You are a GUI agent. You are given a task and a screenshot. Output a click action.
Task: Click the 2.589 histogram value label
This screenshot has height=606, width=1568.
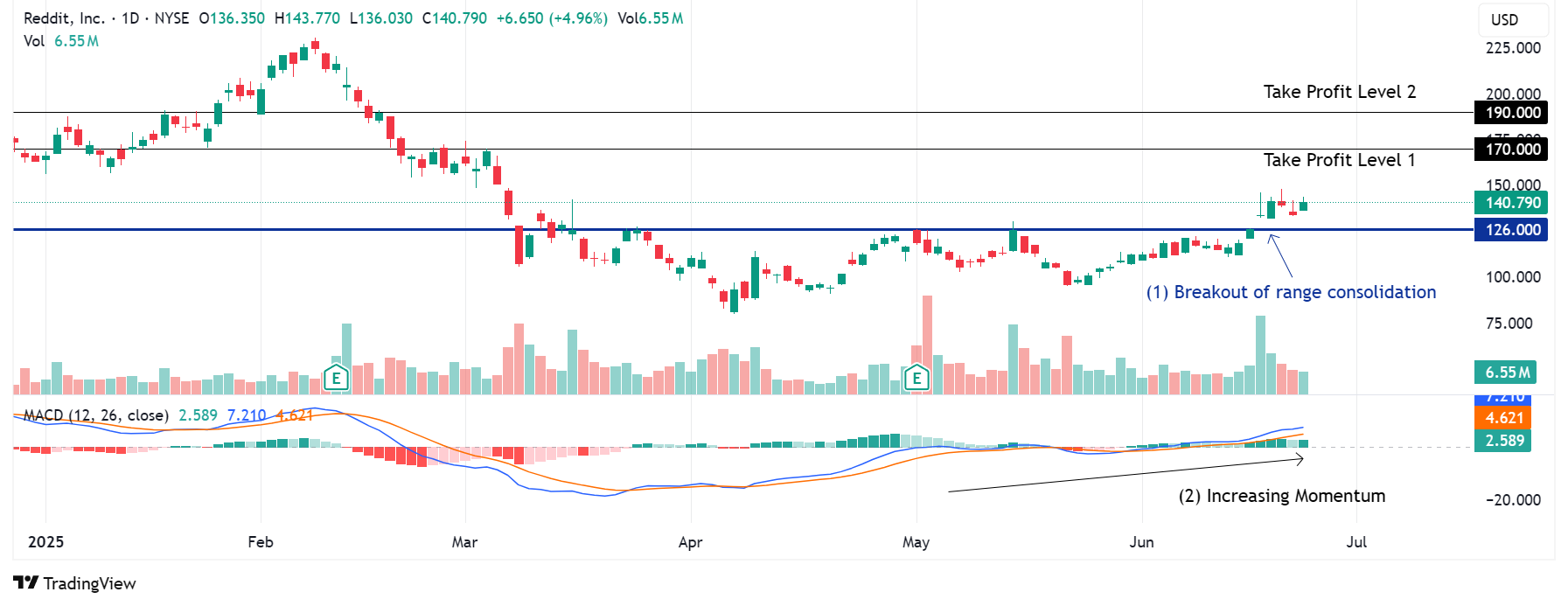(x=1504, y=441)
